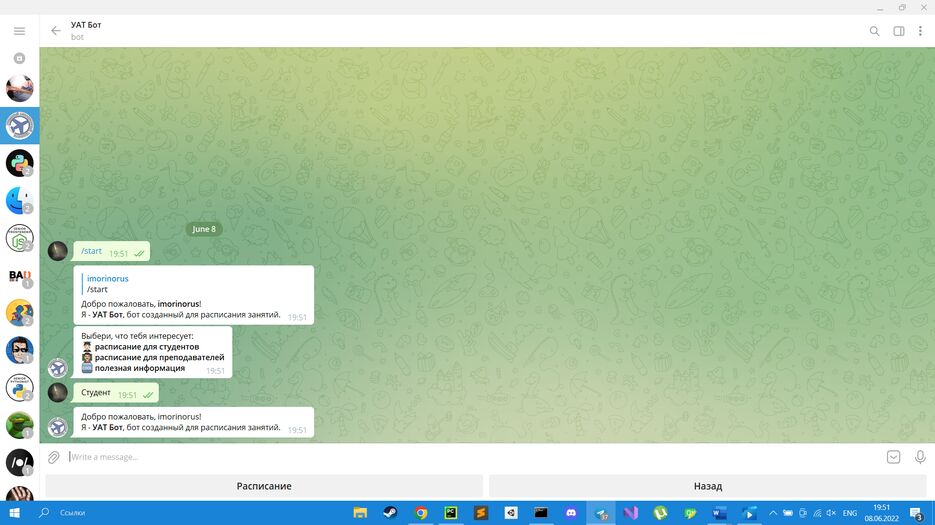Select the /start command message

[x=112, y=252]
